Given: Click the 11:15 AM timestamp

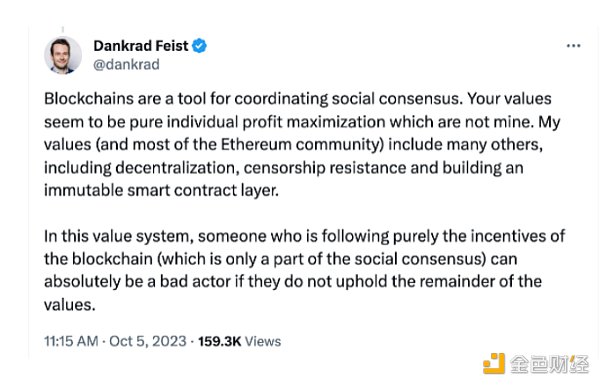Looking at the screenshot, I should [x=71, y=341].
